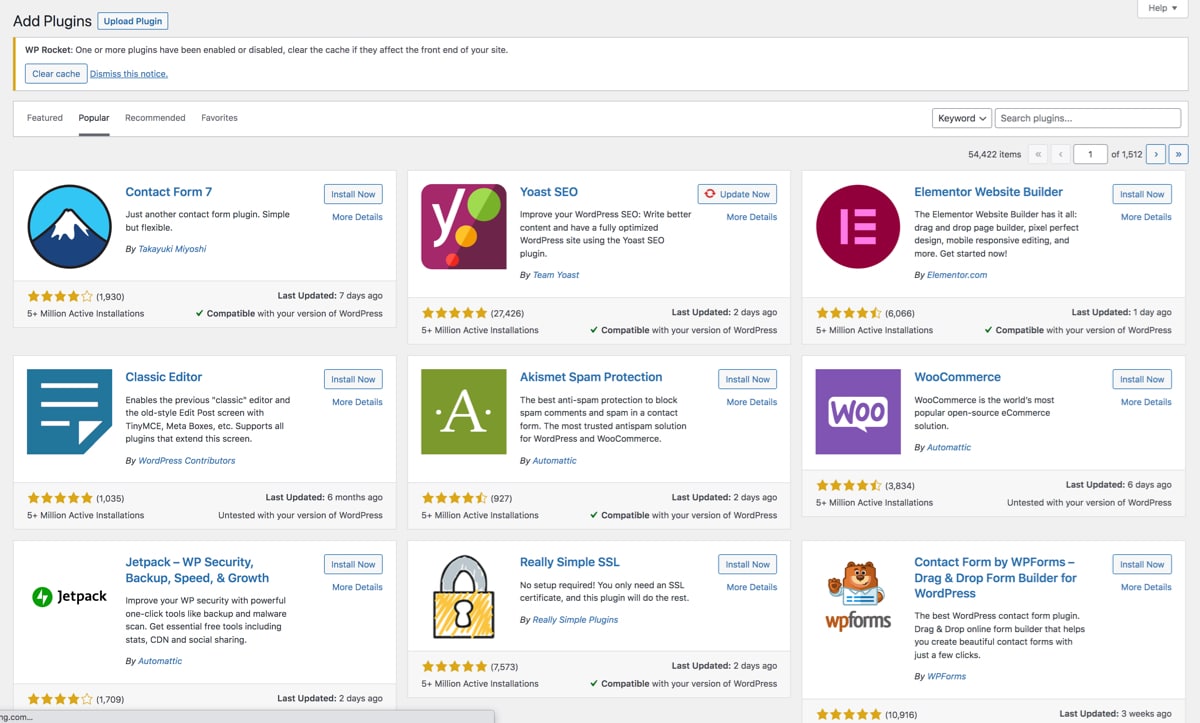Open author link Team Yoast
The image size is (1200, 723).
[556, 275]
